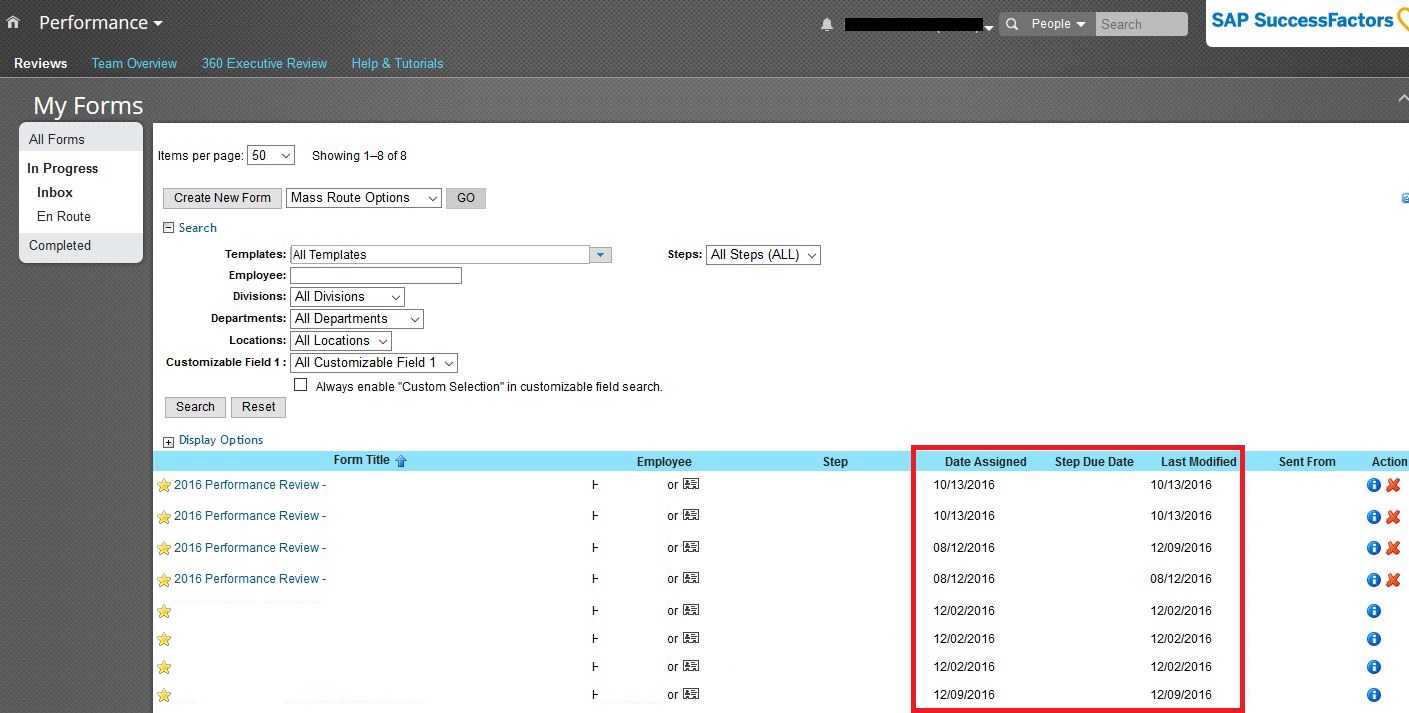This screenshot has width=1409, height=713.
Task: Open the Steps dropdown
Action: tap(763, 255)
